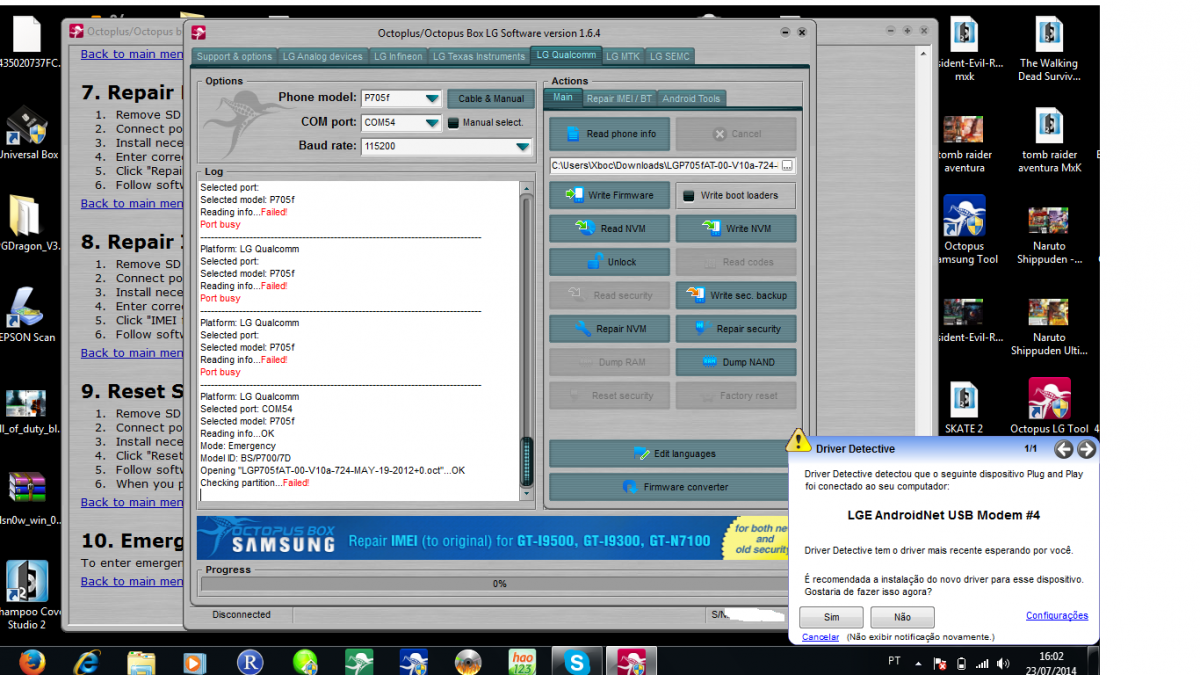
Task: Open Octopus LG Tool desktop shortcut
Action: (1049, 406)
